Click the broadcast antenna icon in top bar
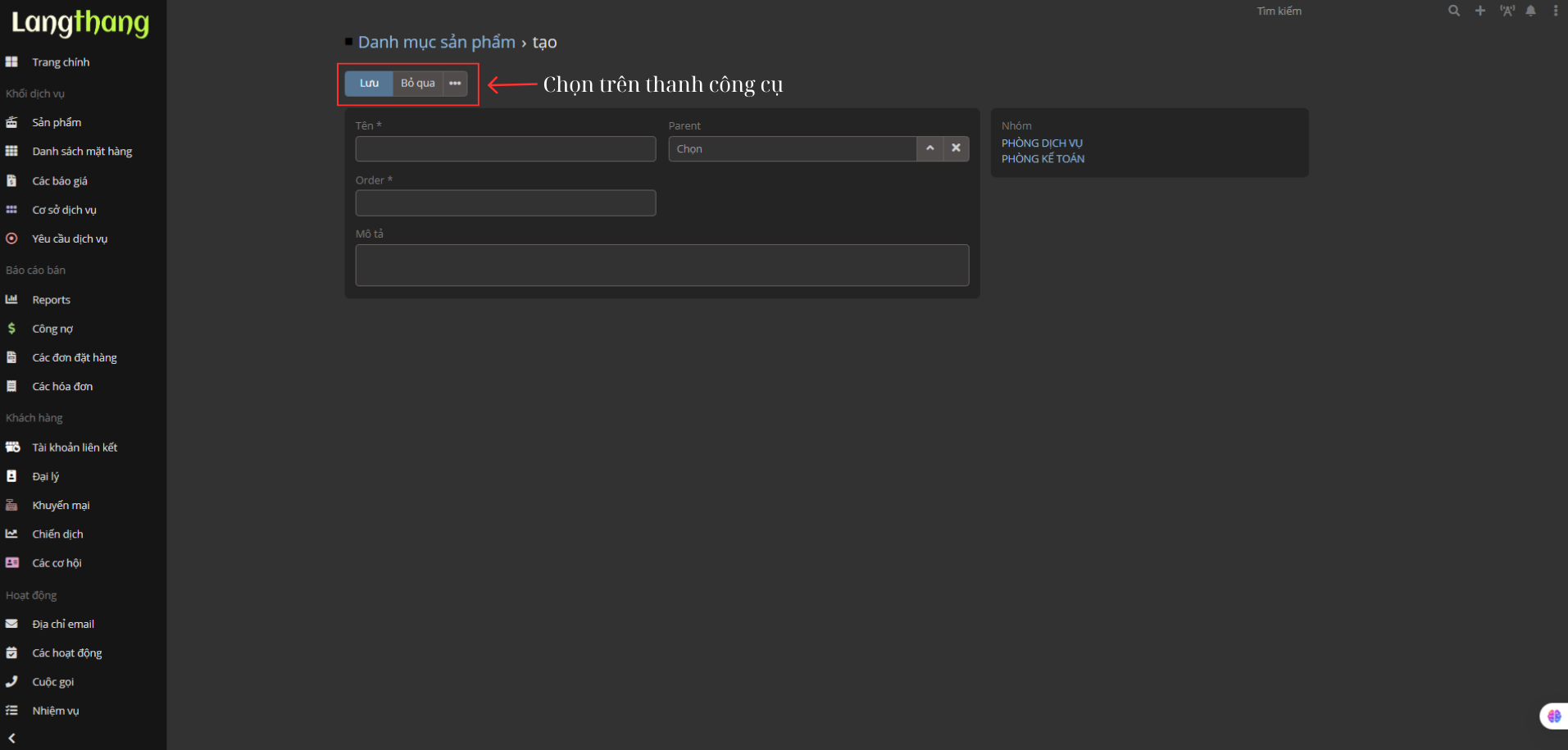This screenshot has width=1568, height=750. (1507, 11)
